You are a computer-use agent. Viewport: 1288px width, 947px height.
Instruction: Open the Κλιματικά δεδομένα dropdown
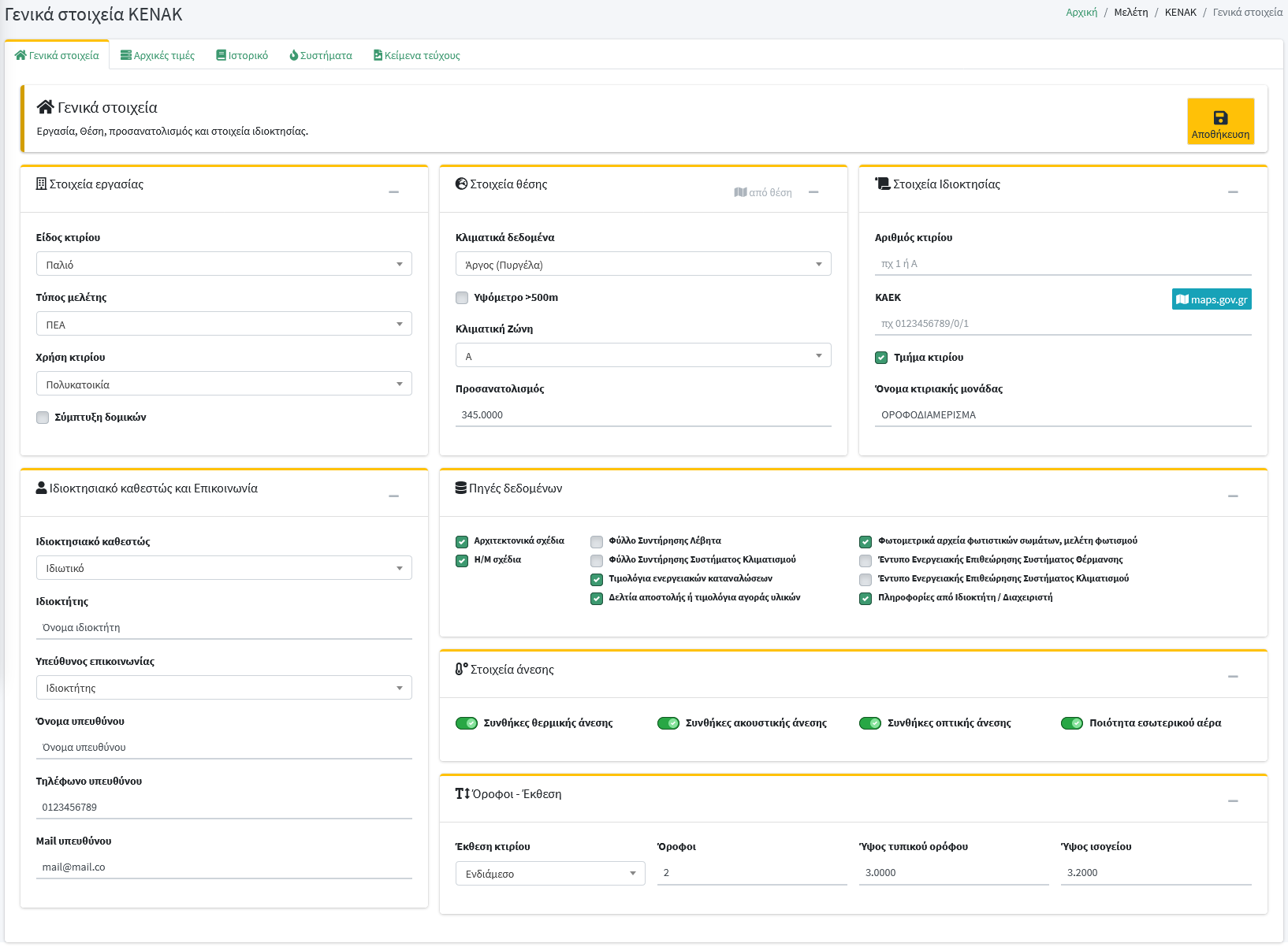coord(643,264)
